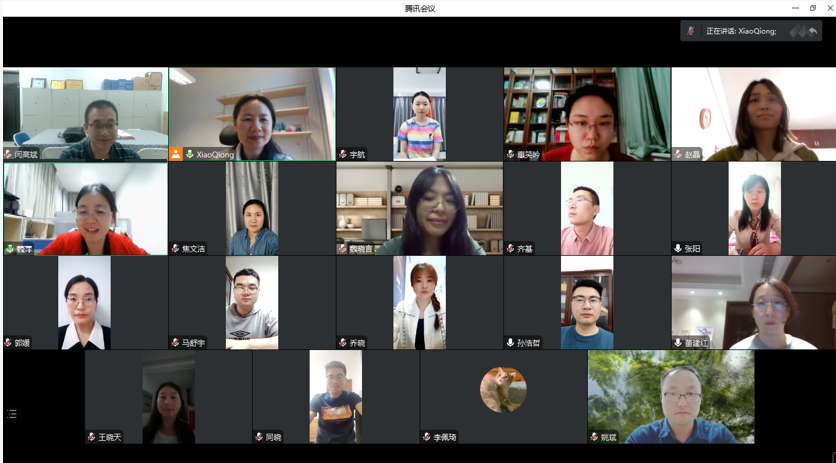This screenshot has height=463, width=836.
Task: Click the orange host icon next to XiaoQiong
Action: pyautogui.click(x=176, y=154)
